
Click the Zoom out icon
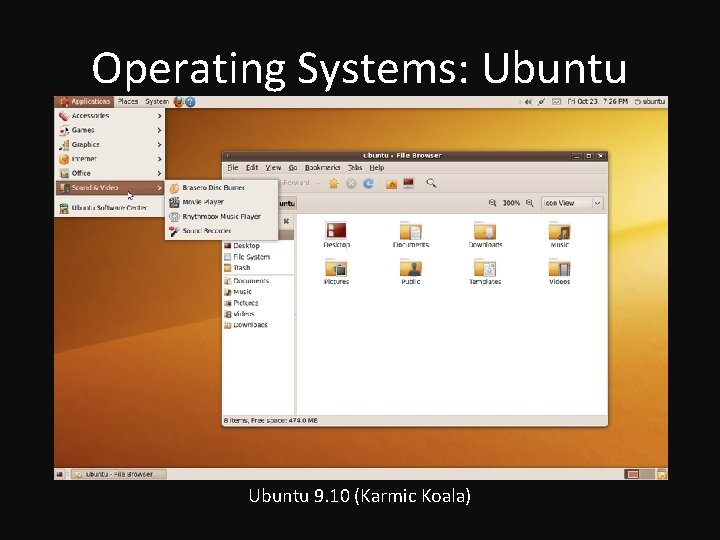pyautogui.click(x=492, y=203)
